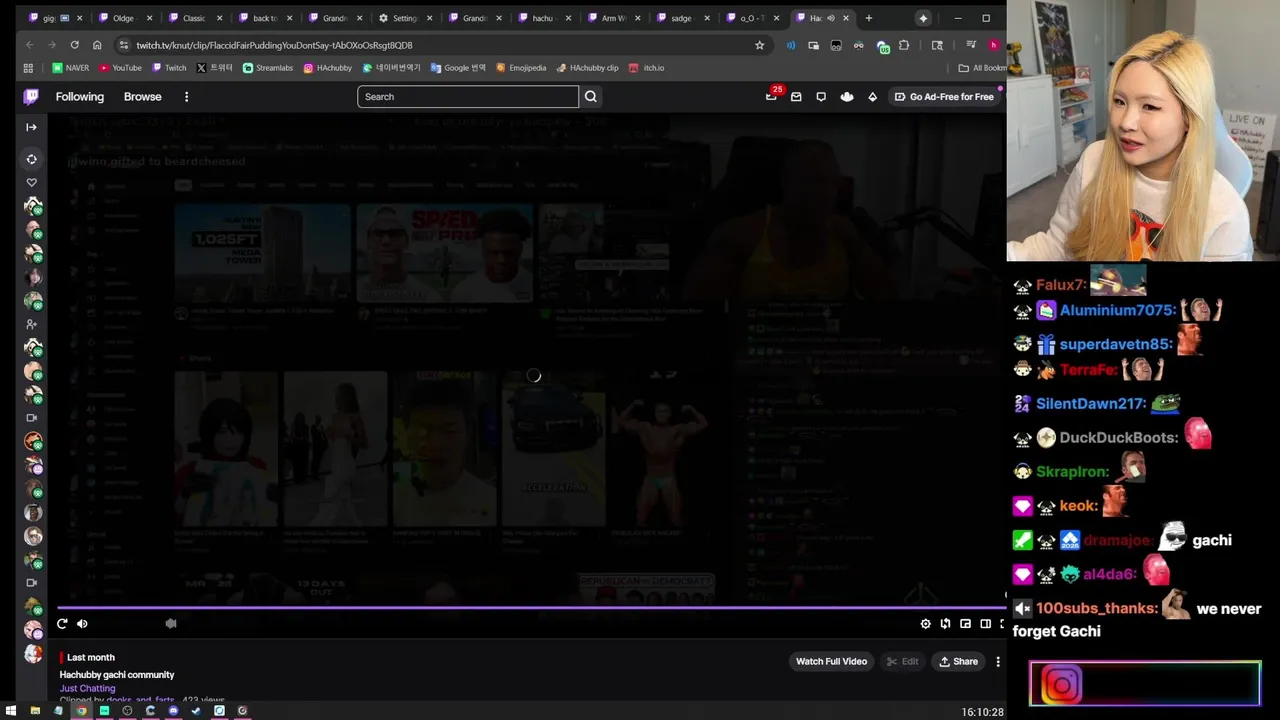Toggle theatre mode on the player
The height and width of the screenshot is (720, 1280).
[985, 624]
